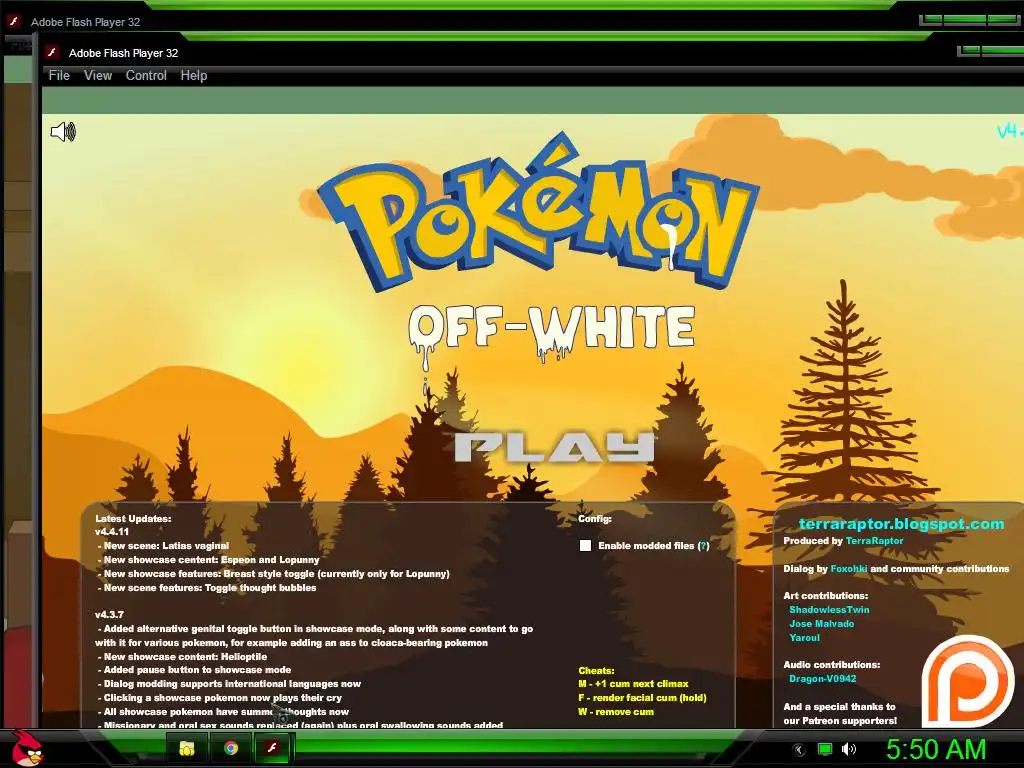
Task: Open the Yaroul art credit link
Action: (804, 638)
